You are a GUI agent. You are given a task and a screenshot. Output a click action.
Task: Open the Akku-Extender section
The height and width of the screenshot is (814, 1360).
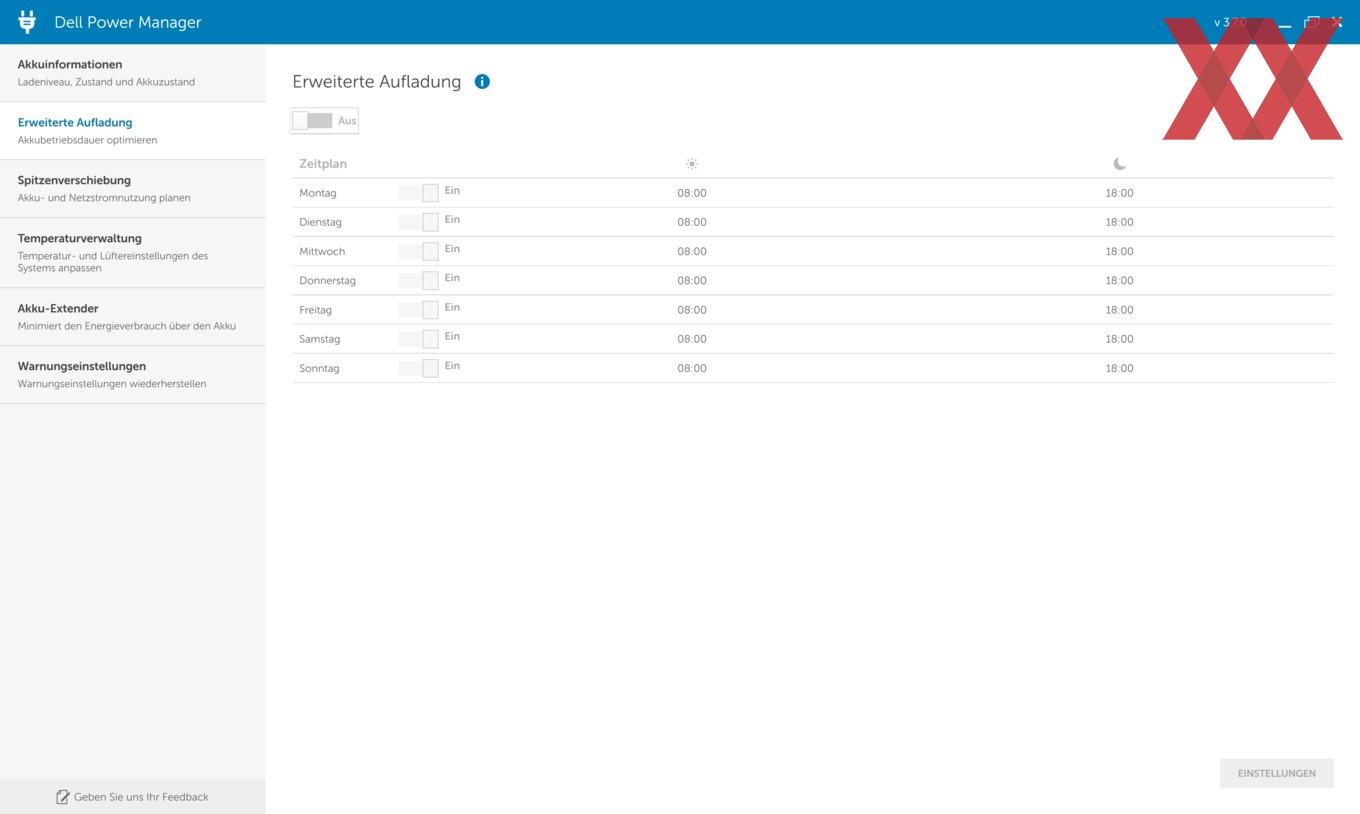[133, 317]
